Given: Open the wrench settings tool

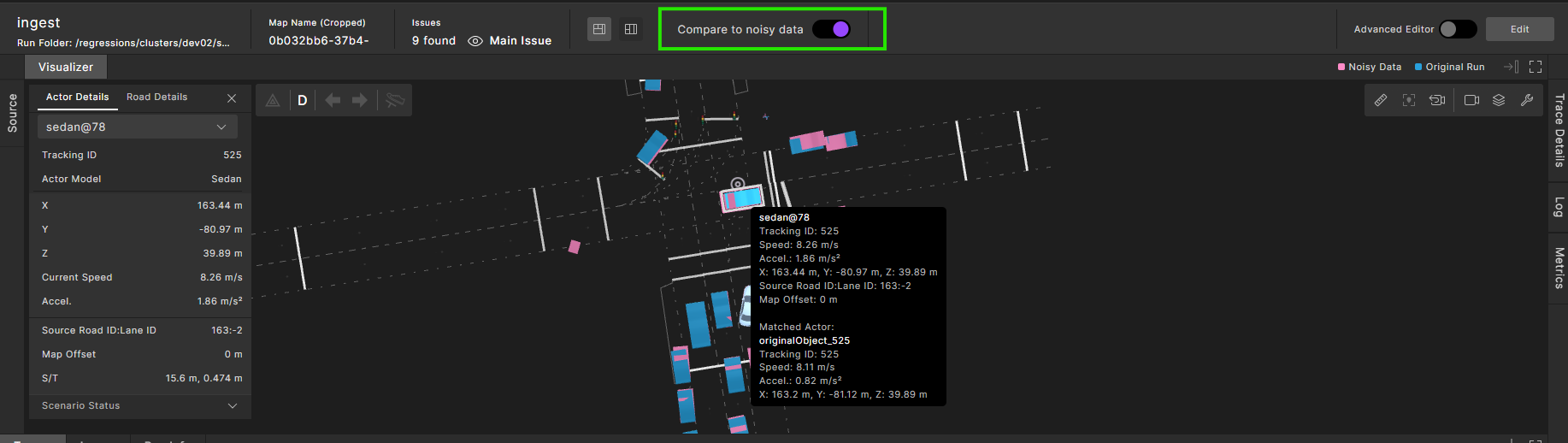Looking at the screenshot, I should click(x=1527, y=100).
